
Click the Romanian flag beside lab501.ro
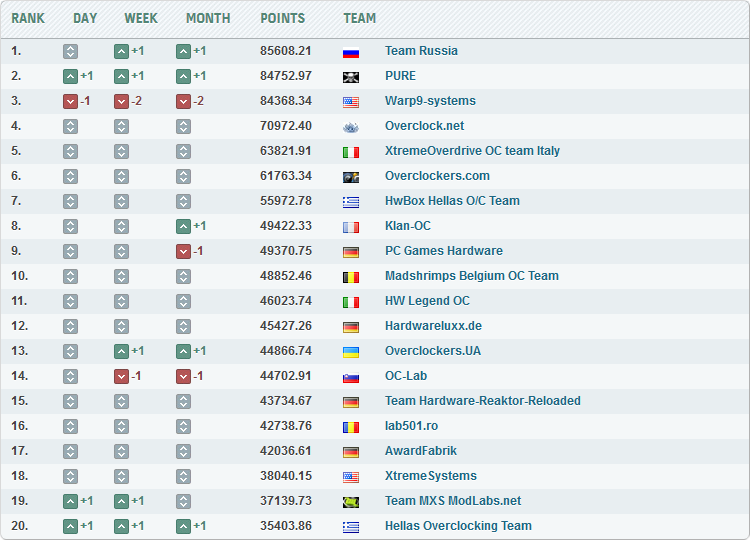pyautogui.click(x=350, y=426)
